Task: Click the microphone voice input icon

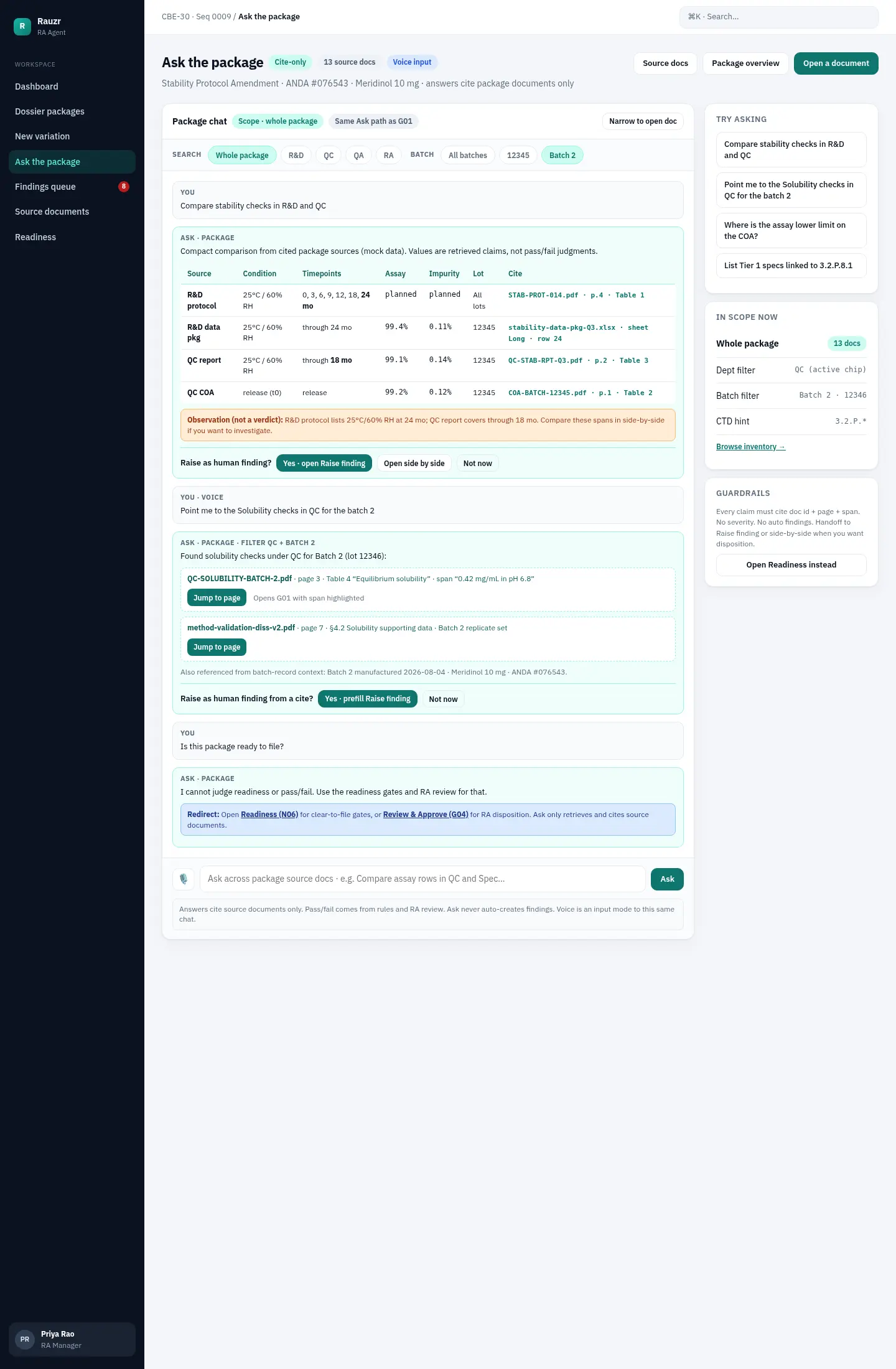Action: point(184,879)
